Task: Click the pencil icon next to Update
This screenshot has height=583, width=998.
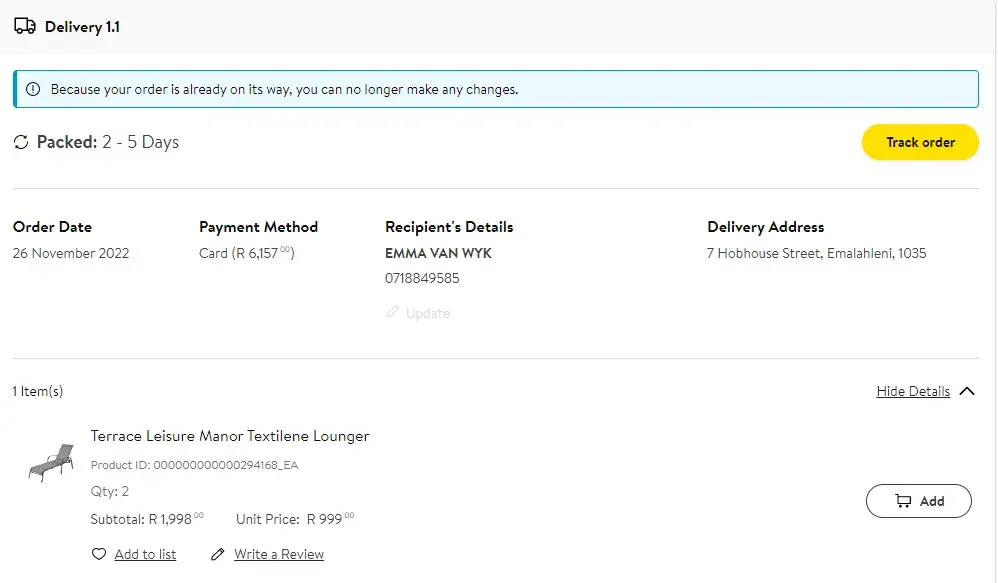Action: [x=393, y=313]
